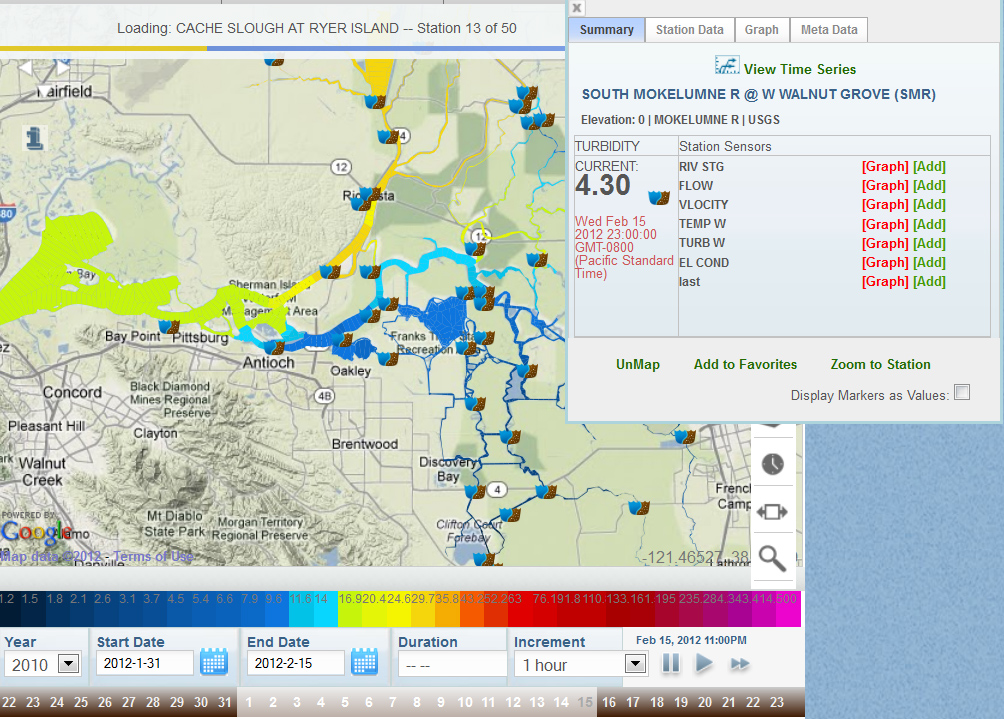Switch to the Station Data tab
1004x719 pixels.
tap(690, 29)
